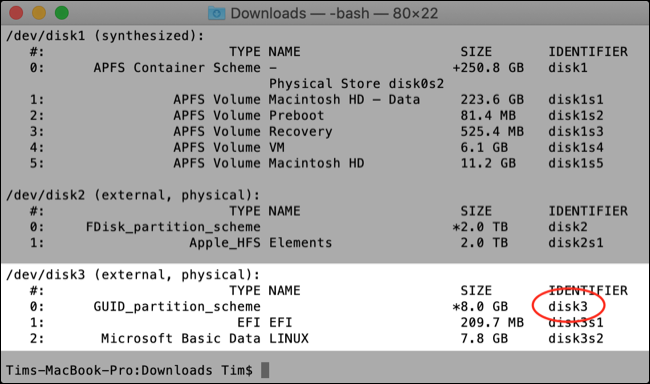Image resolution: width=650 pixels, height=384 pixels.
Task: Click the 'GUID_partition_scheme' text
Action: click(x=177, y=307)
